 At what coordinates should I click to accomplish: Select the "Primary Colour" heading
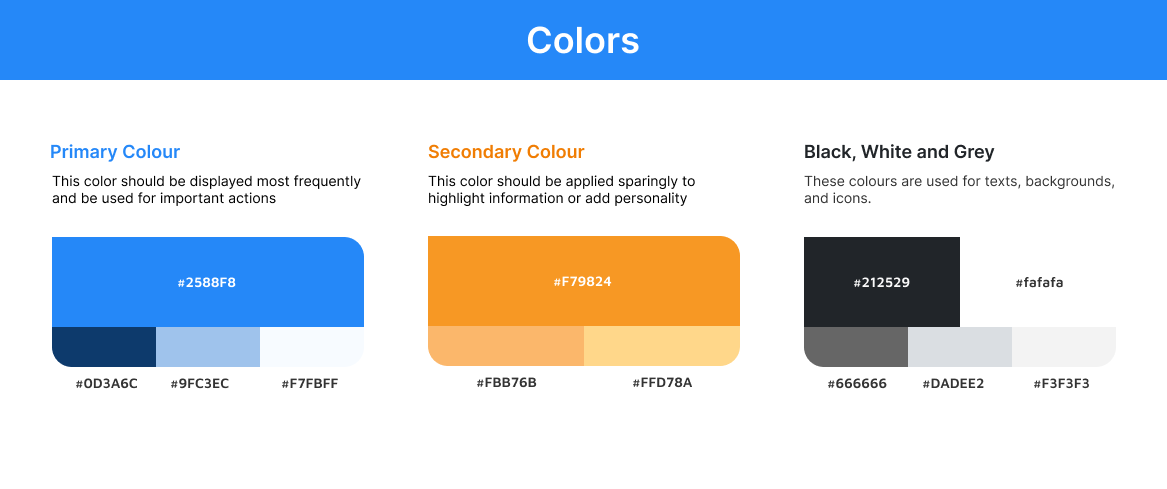(115, 152)
